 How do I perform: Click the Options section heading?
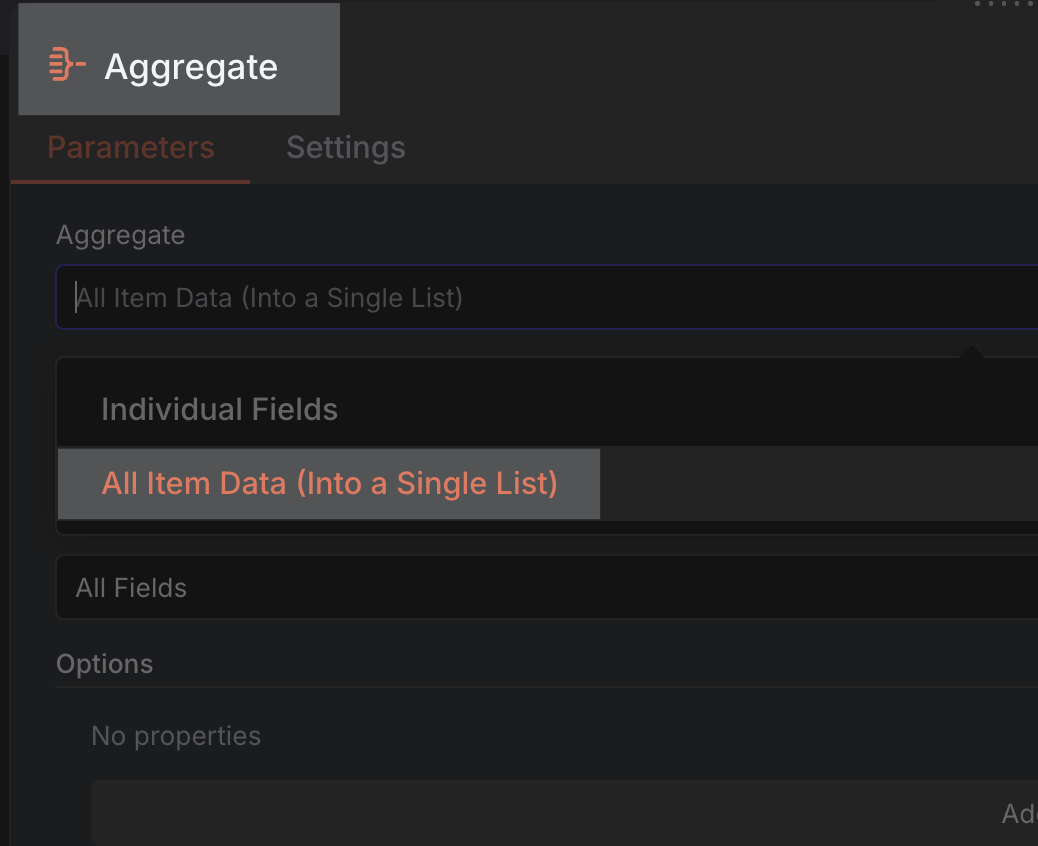[x=105, y=663]
